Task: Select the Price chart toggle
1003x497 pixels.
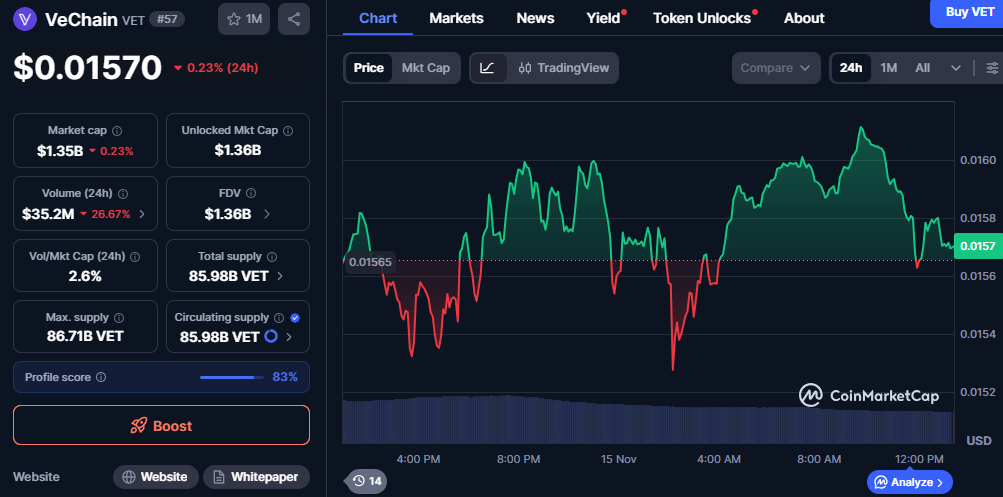Action: (x=369, y=68)
